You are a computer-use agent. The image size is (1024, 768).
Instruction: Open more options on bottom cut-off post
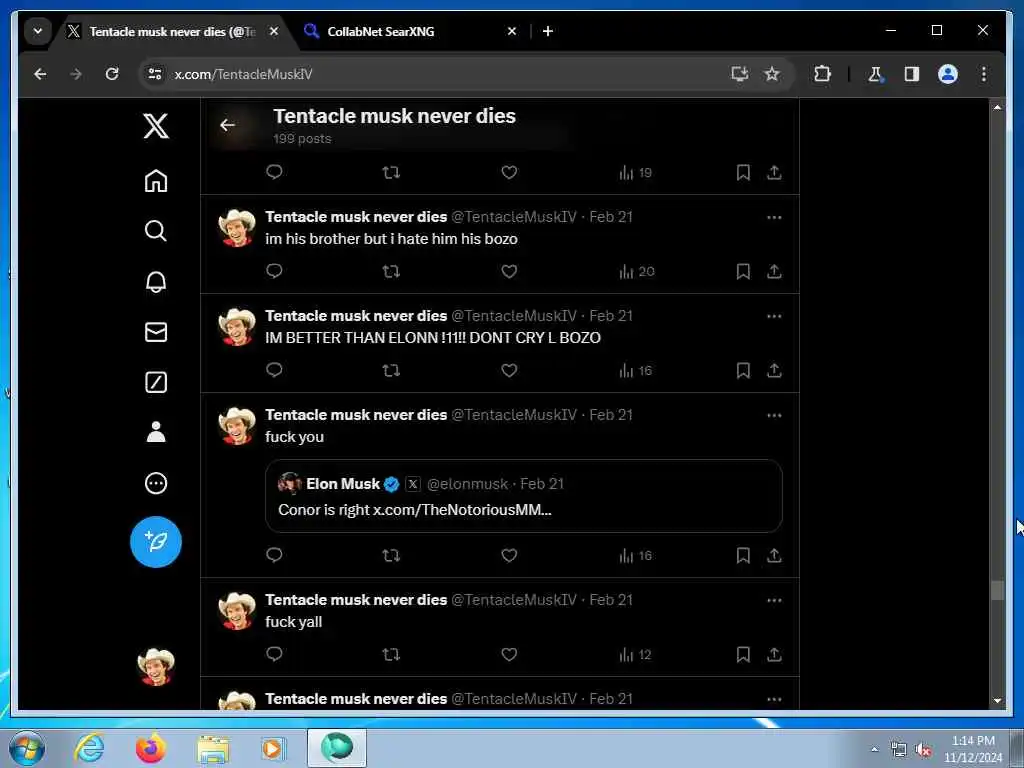point(774,699)
